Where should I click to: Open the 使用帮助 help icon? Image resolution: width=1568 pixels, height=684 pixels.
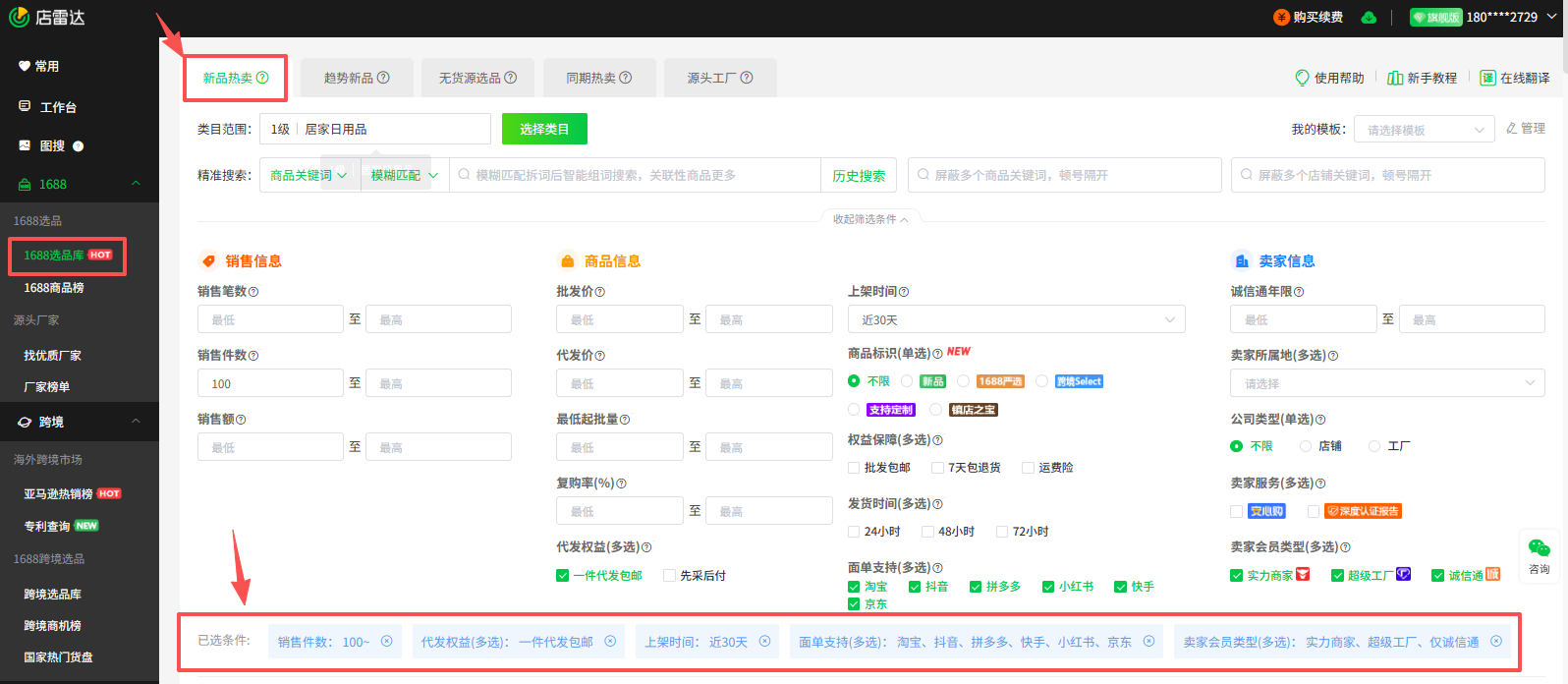pyautogui.click(x=1302, y=78)
